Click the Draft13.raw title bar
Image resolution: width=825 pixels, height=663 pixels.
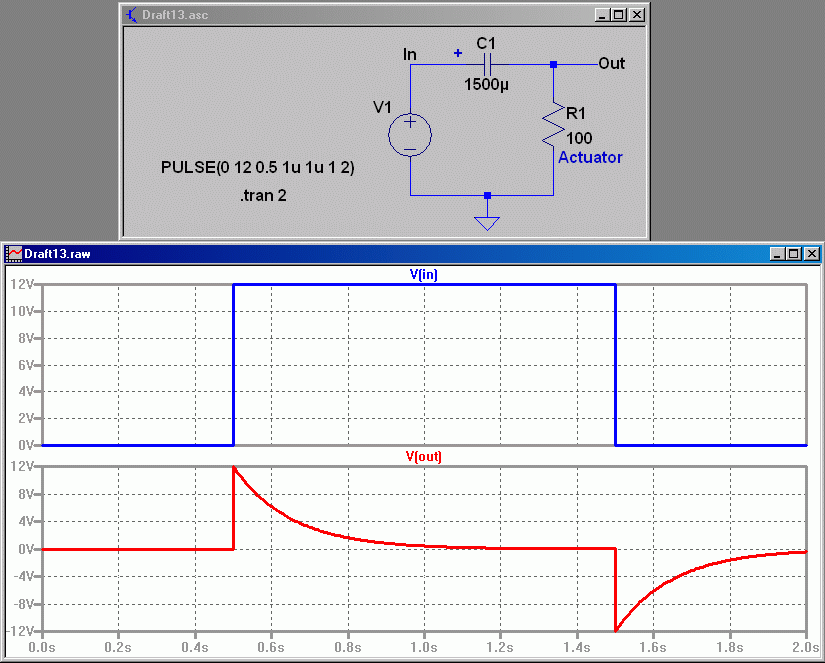click(x=412, y=254)
